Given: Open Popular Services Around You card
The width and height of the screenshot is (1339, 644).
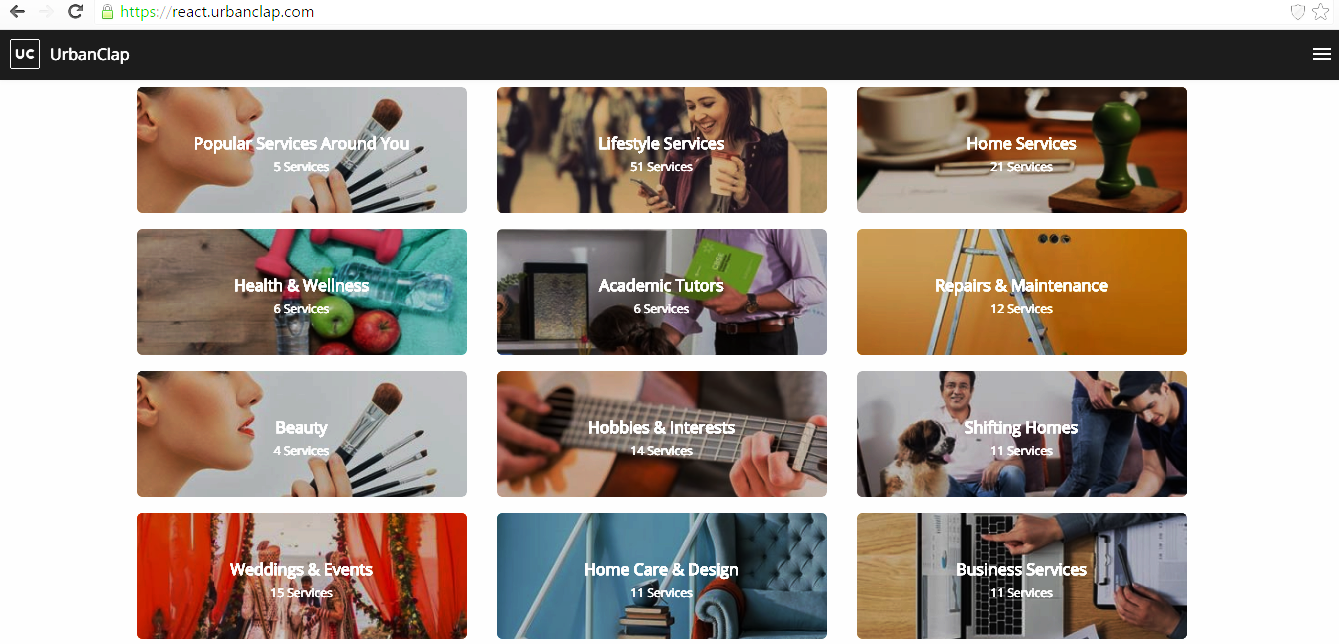Looking at the screenshot, I should (x=302, y=150).
